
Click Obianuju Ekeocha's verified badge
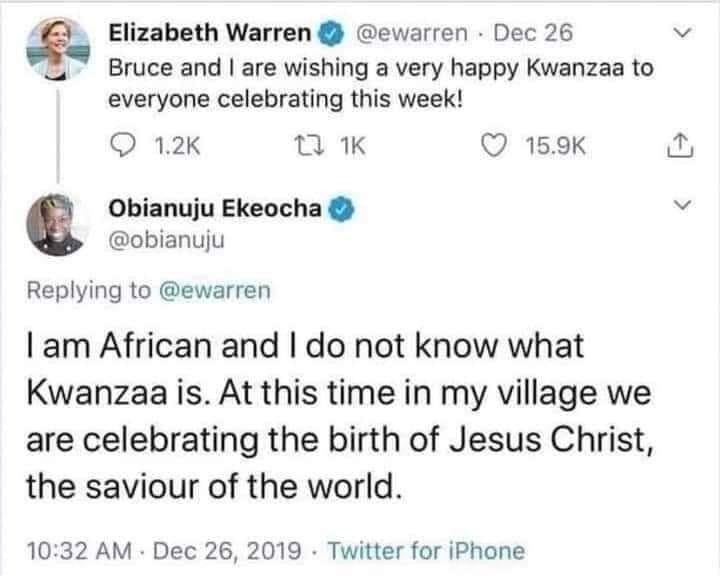click(x=341, y=209)
